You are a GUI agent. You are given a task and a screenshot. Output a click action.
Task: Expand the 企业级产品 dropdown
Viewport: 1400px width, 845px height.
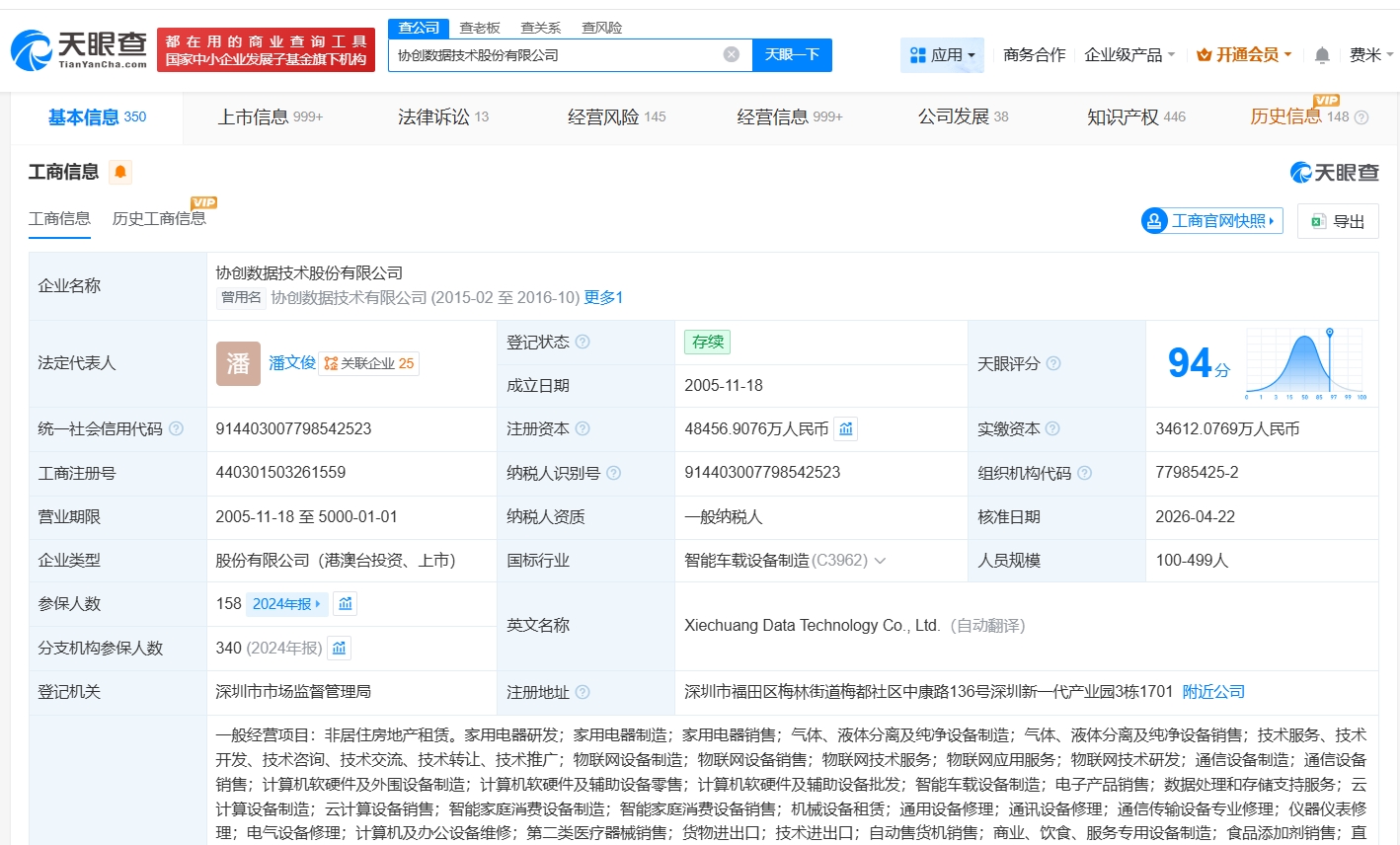point(1128,55)
